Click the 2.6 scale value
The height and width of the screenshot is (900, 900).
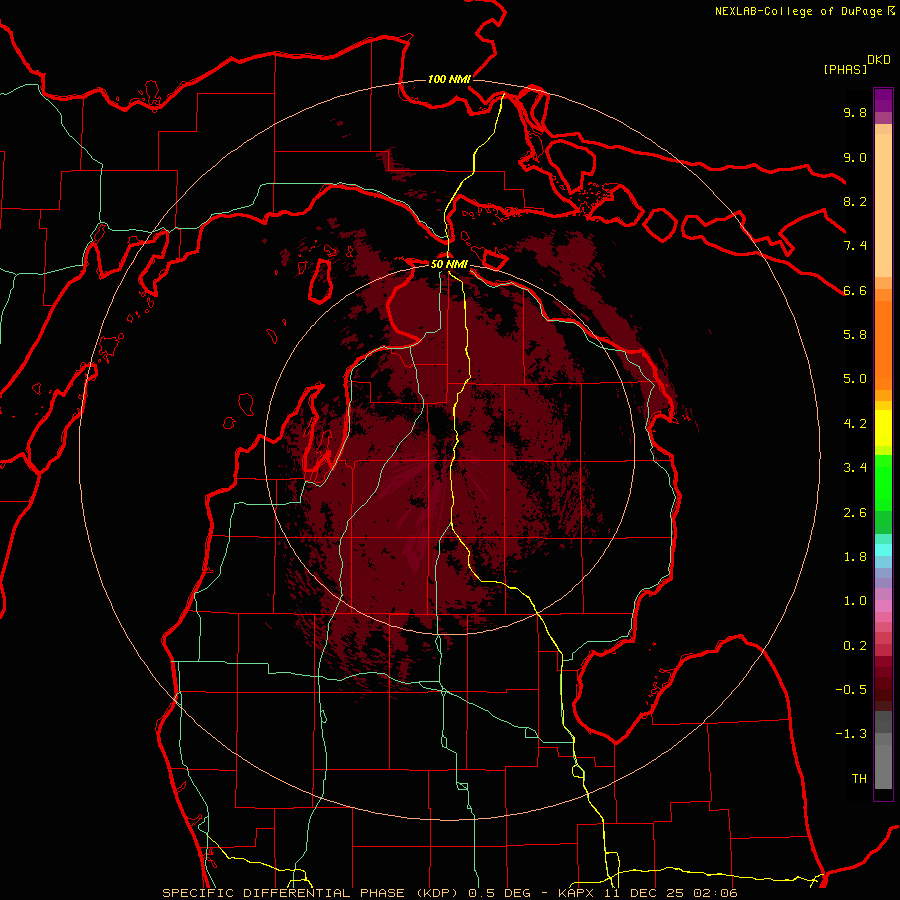tap(855, 513)
